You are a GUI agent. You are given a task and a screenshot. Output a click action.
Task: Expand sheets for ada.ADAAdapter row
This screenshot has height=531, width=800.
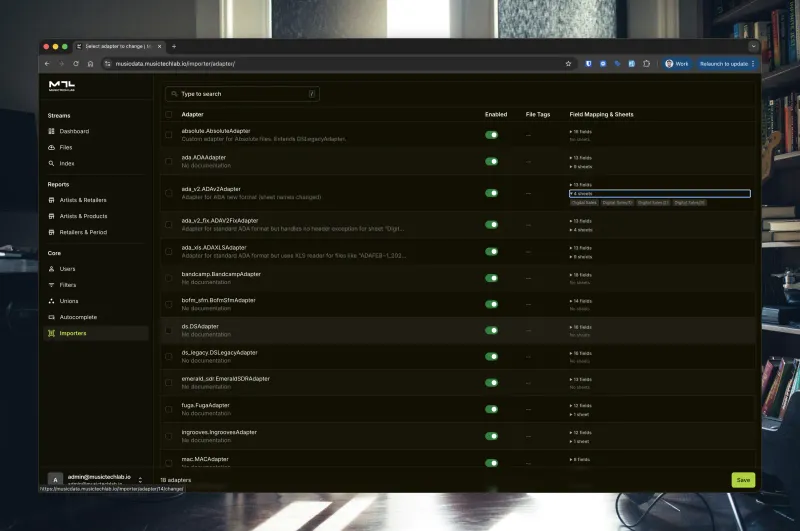pyautogui.click(x=581, y=167)
